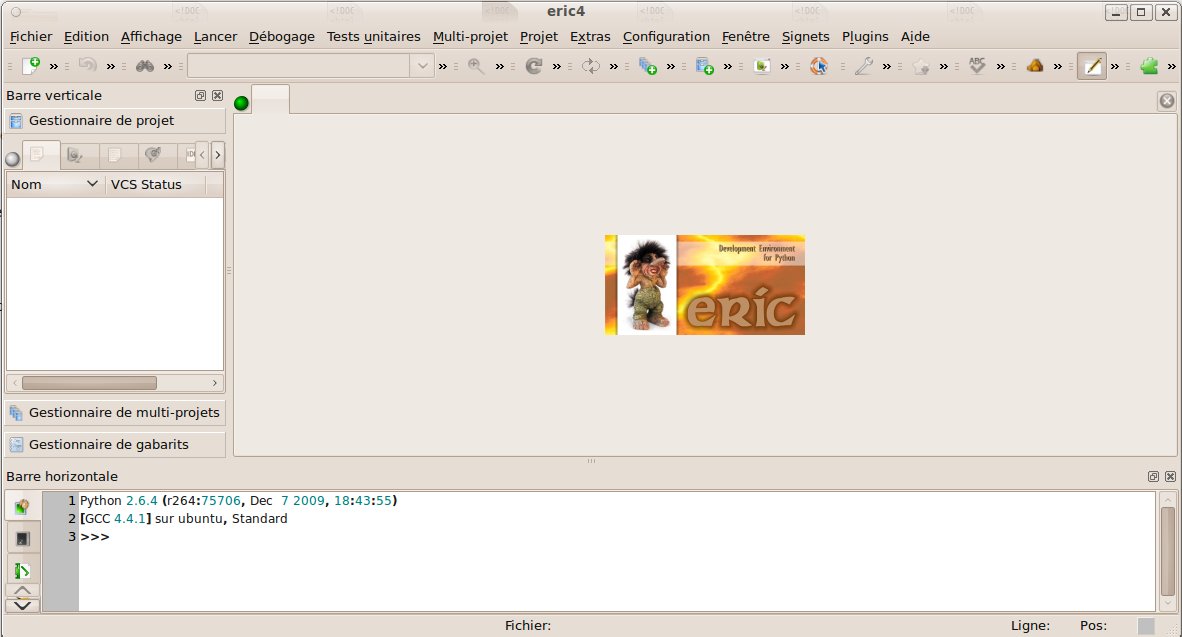Open the Gestionnaire de multi-projets section

coord(115,412)
